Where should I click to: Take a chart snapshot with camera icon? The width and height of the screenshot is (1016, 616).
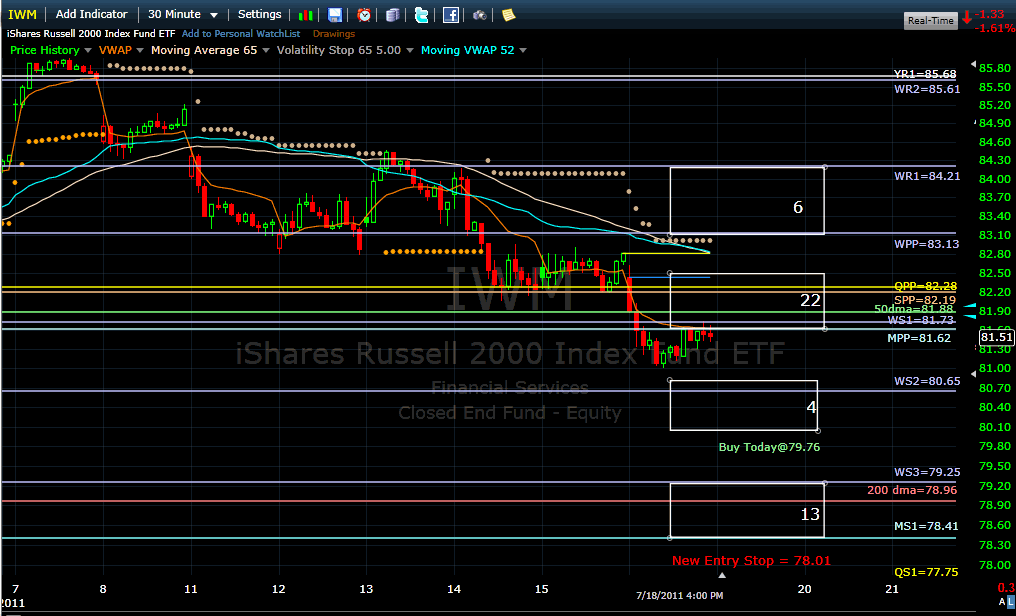[479, 15]
